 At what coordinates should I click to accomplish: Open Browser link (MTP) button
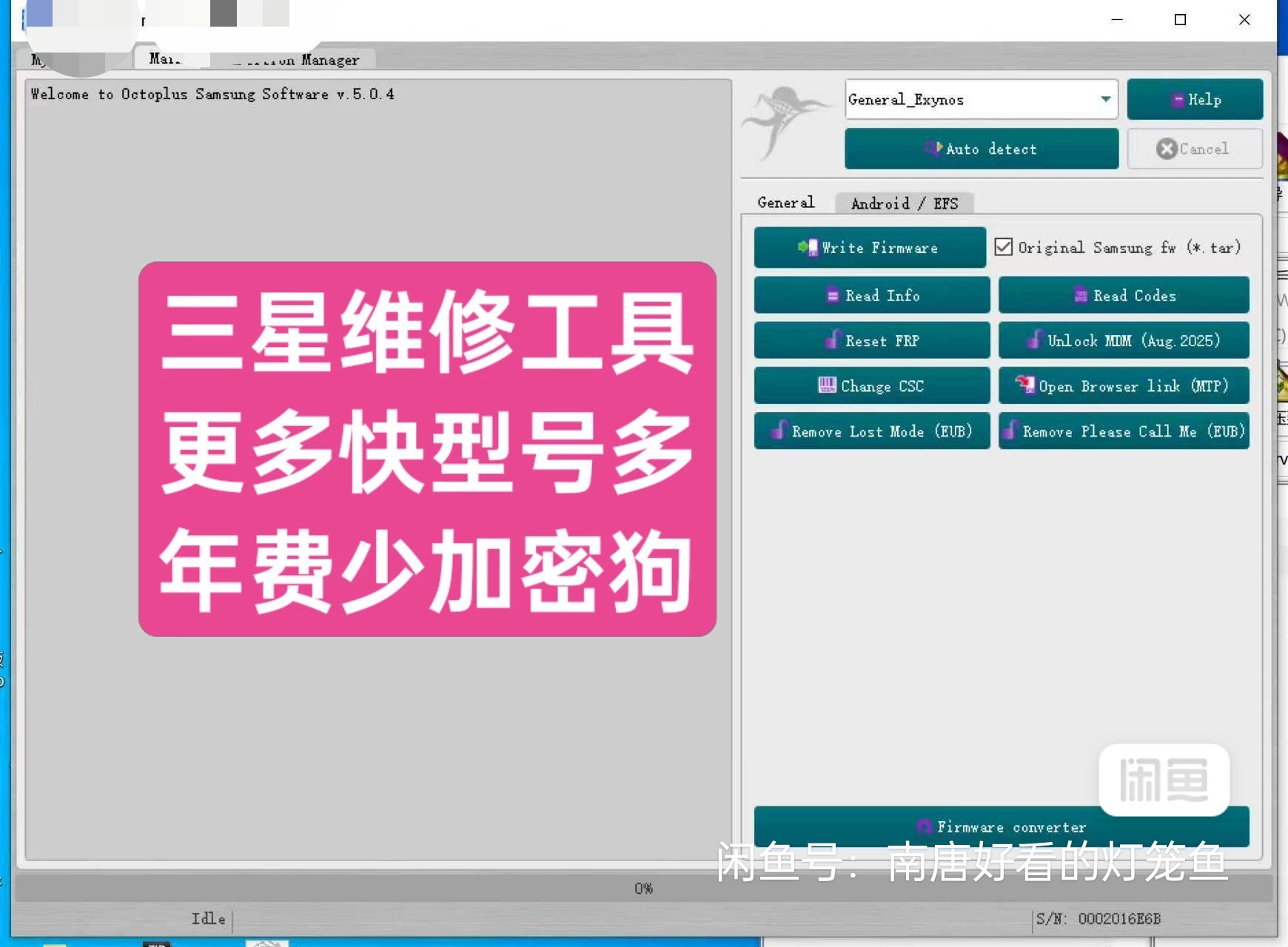click(1124, 385)
